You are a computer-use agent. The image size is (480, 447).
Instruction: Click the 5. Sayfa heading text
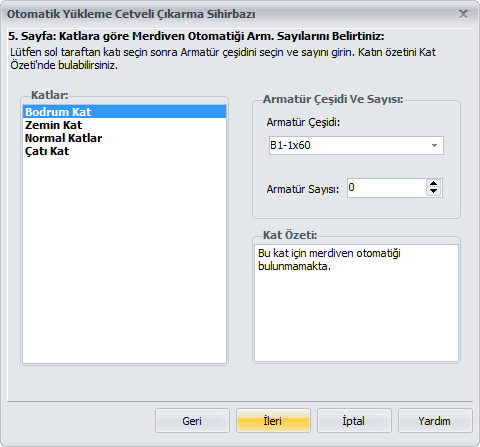(196, 36)
